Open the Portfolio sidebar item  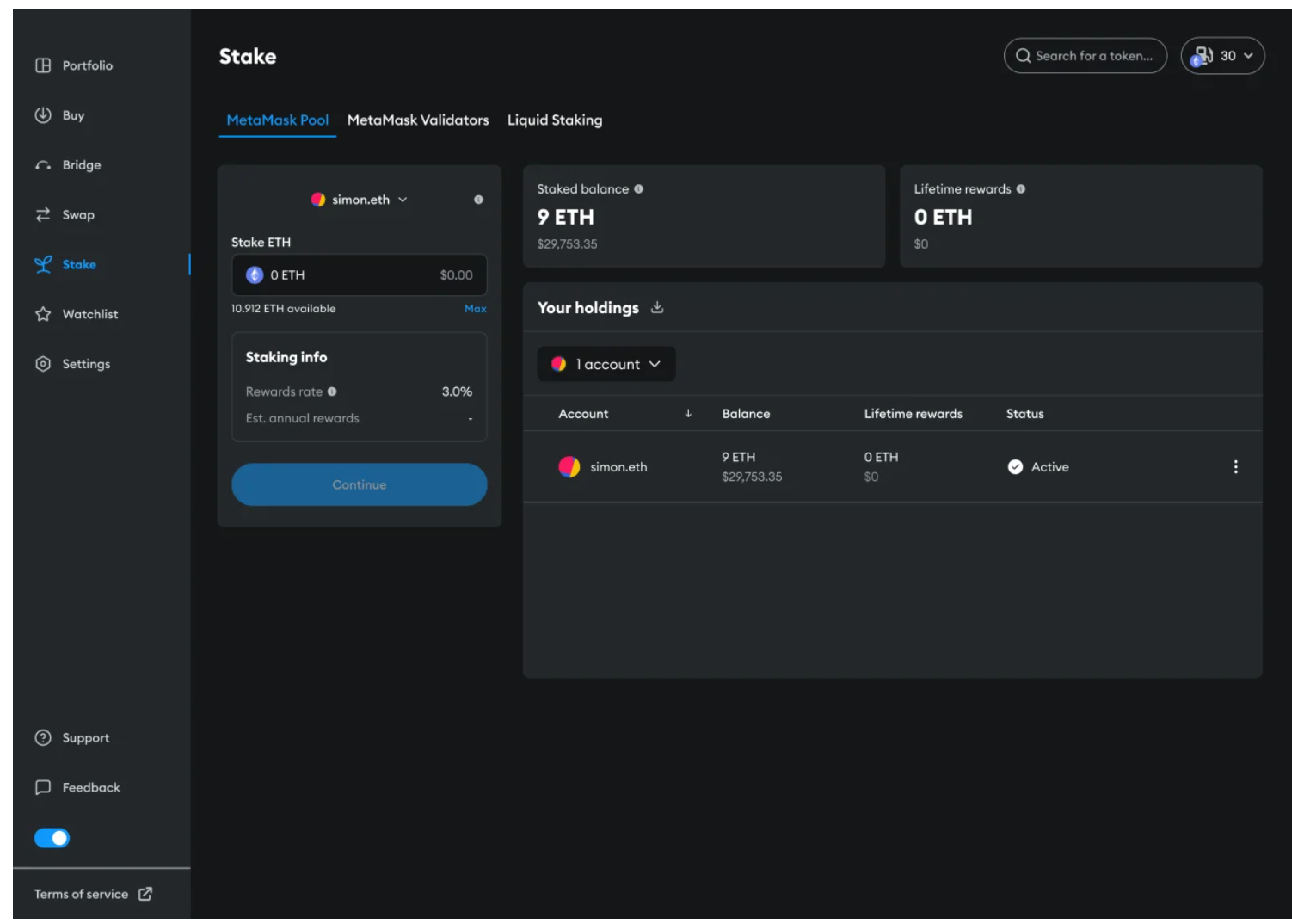[74, 65]
